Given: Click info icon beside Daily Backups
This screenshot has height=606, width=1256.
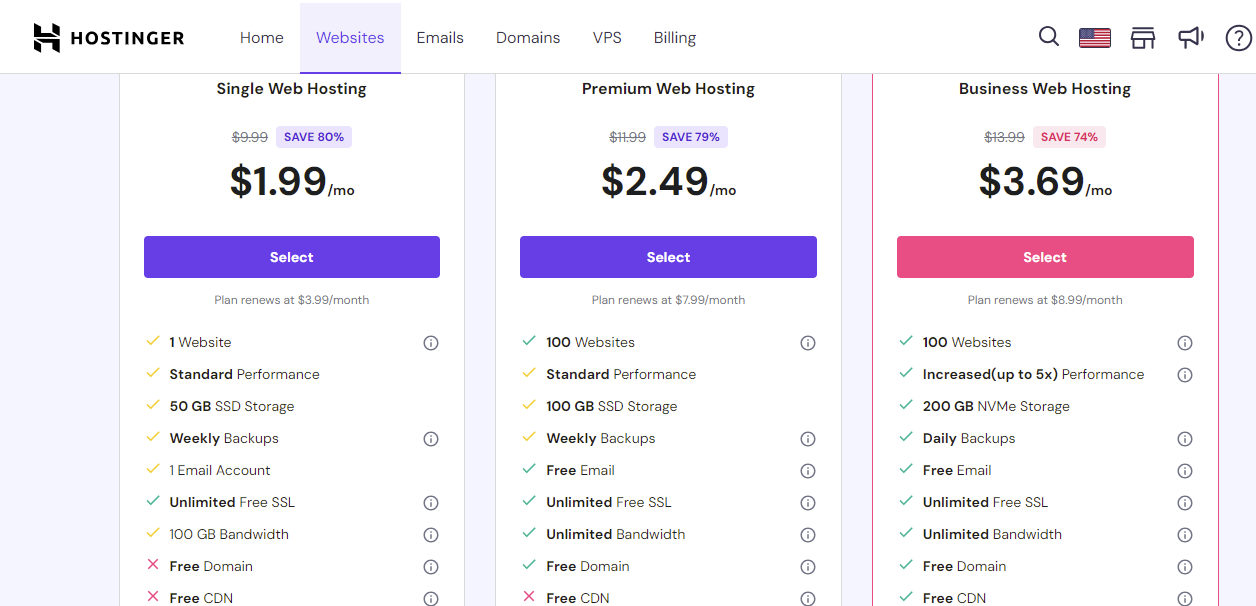Looking at the screenshot, I should (1185, 438).
